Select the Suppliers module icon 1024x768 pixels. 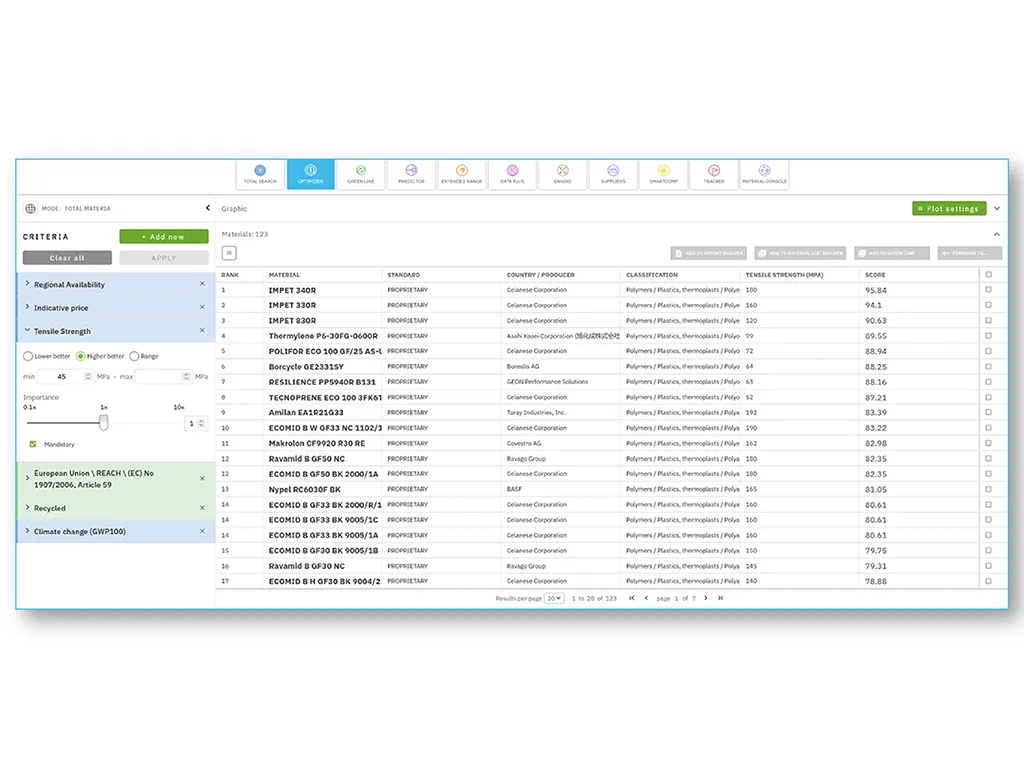612,172
